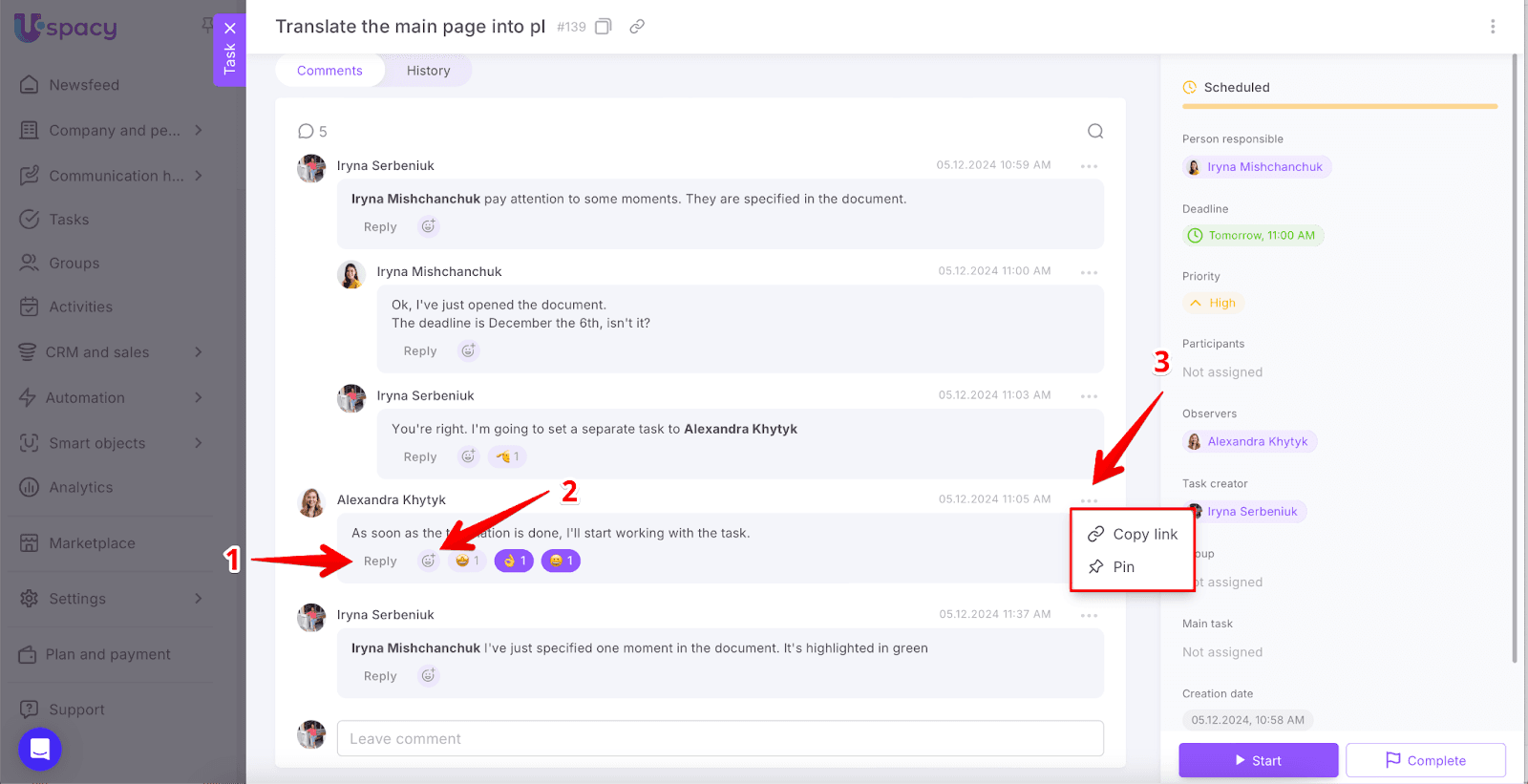Image resolution: width=1528 pixels, height=784 pixels.
Task: Open more options for the 11:05 AM comment
Action: [1089, 500]
